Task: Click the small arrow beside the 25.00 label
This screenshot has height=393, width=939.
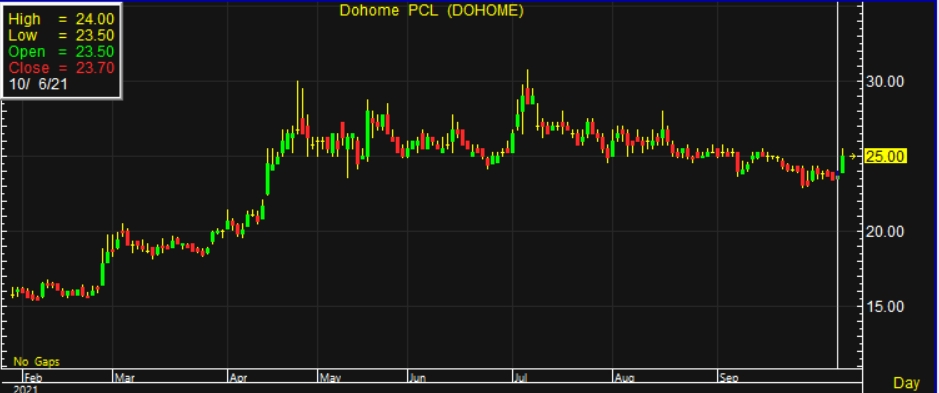Action: point(853,156)
